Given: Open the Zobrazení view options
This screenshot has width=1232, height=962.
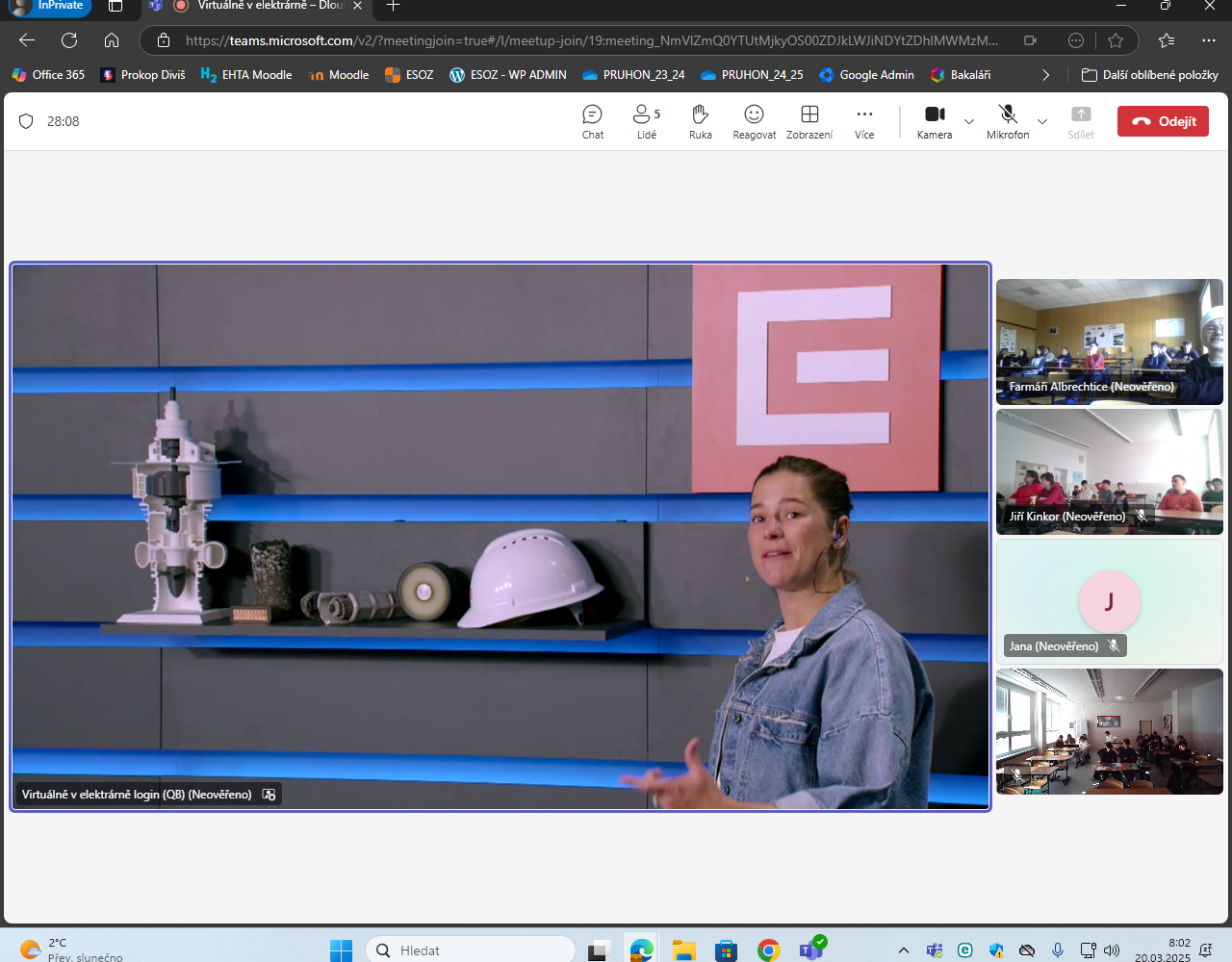Looking at the screenshot, I should (809, 121).
